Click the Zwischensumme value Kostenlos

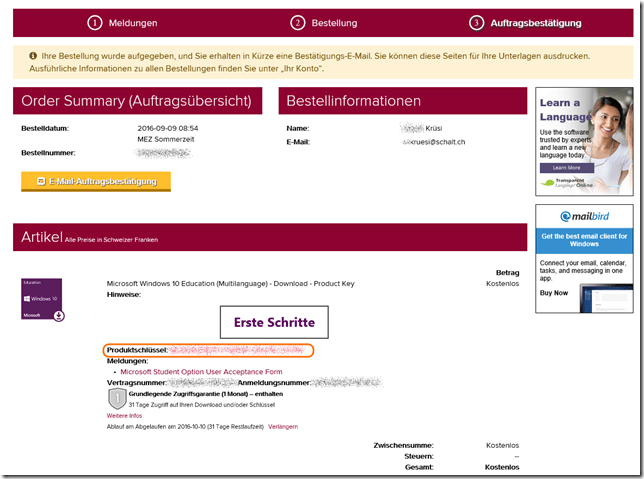(x=502, y=445)
